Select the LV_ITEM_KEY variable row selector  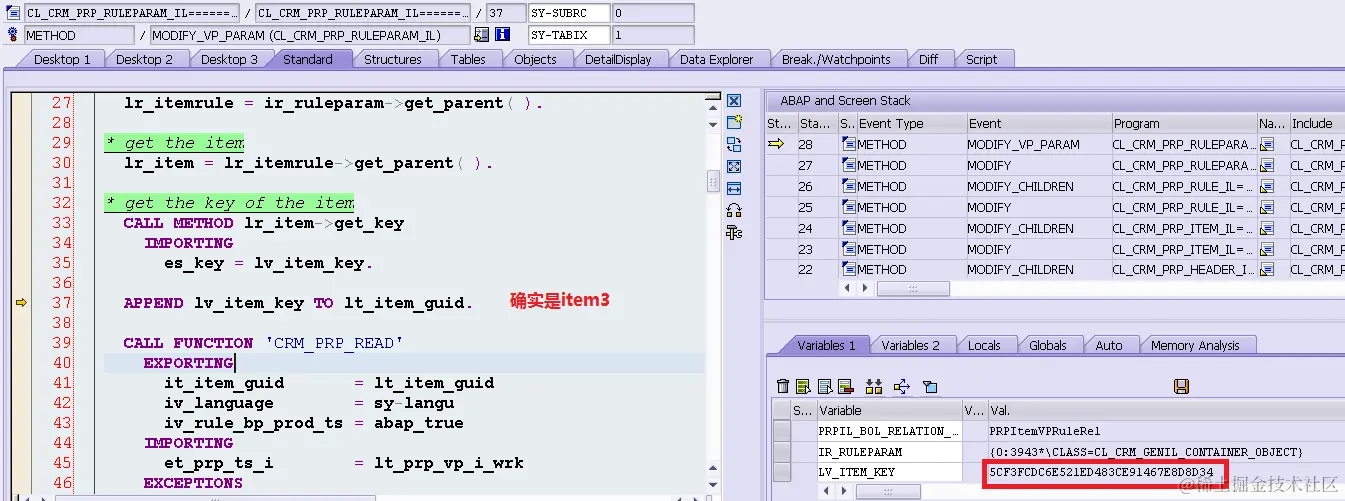tap(781, 472)
